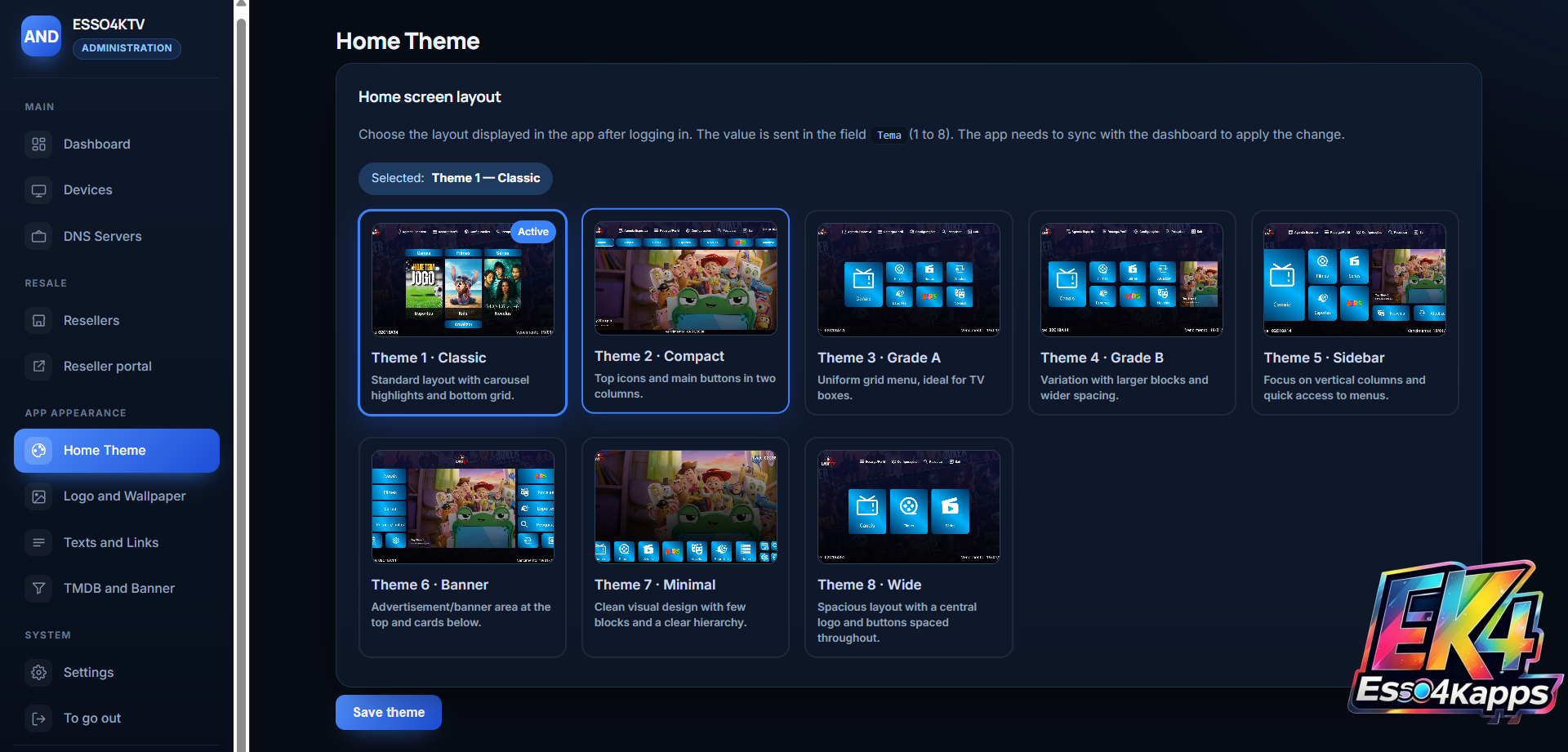
Task: Click the TMDB and Banner filter icon
Action: [38, 589]
